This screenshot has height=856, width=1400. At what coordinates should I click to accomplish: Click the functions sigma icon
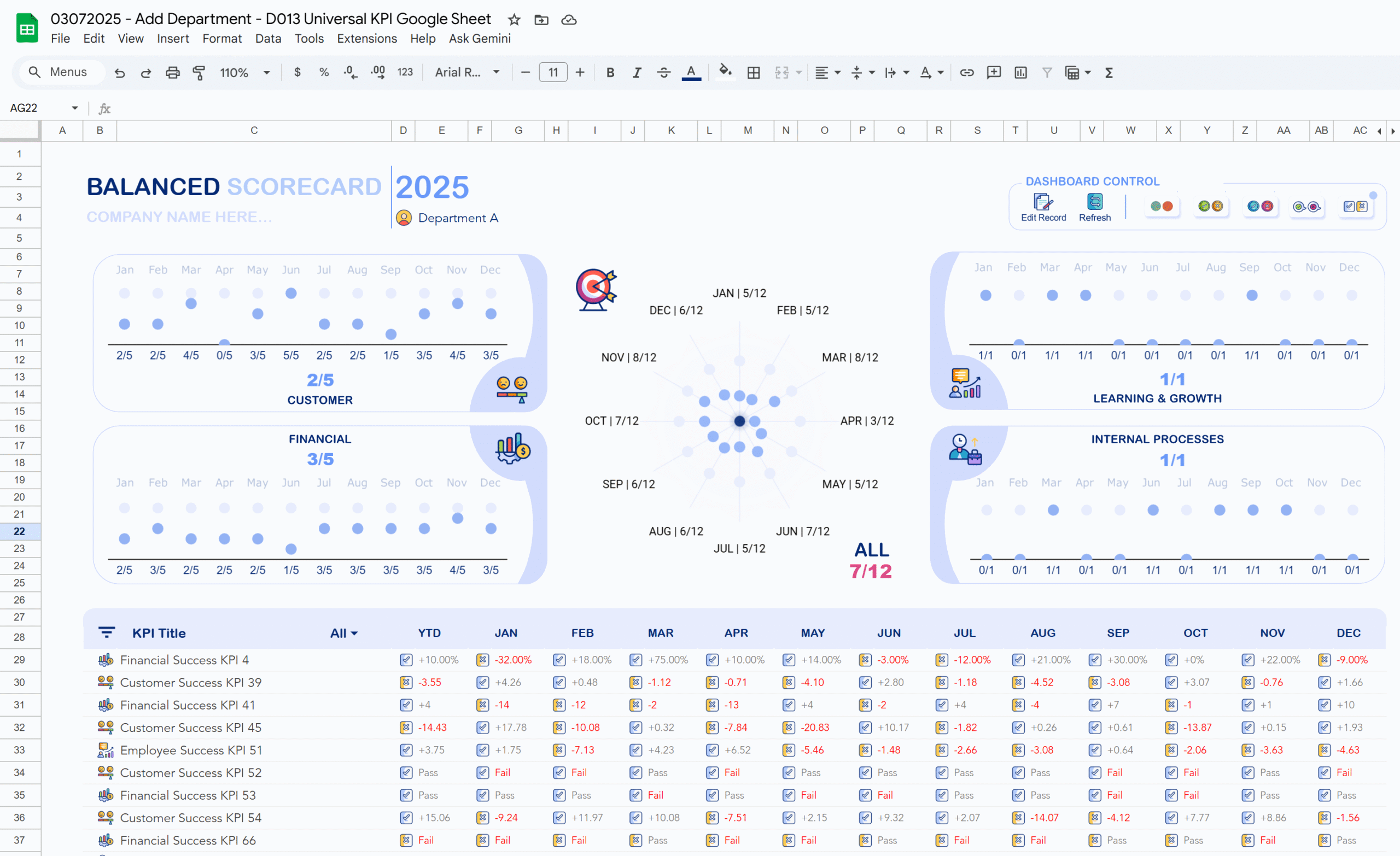point(1109,73)
